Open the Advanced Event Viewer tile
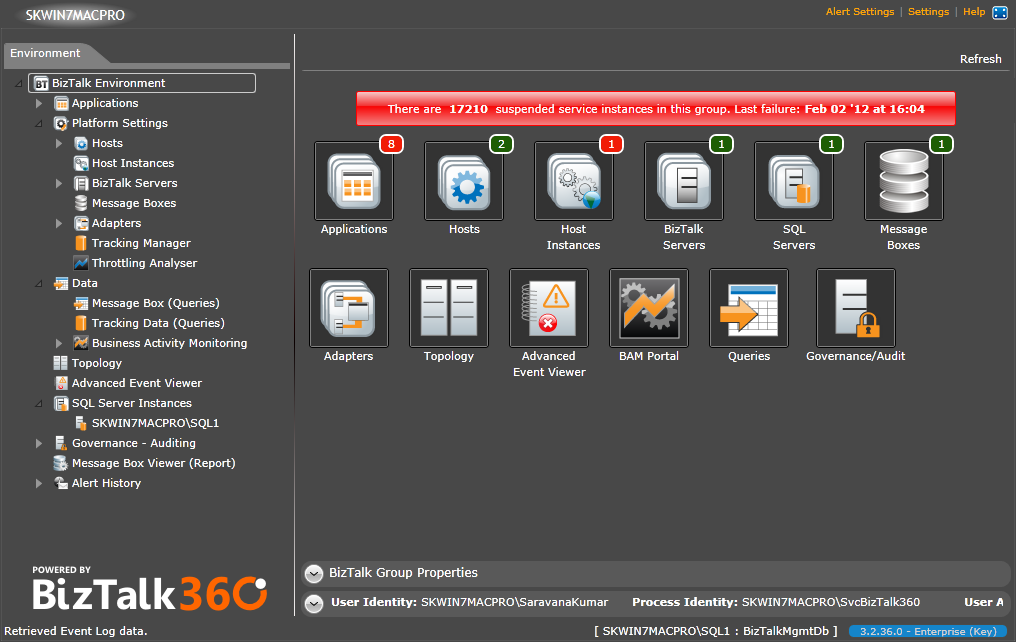This screenshot has height=642, width=1016. click(x=549, y=308)
